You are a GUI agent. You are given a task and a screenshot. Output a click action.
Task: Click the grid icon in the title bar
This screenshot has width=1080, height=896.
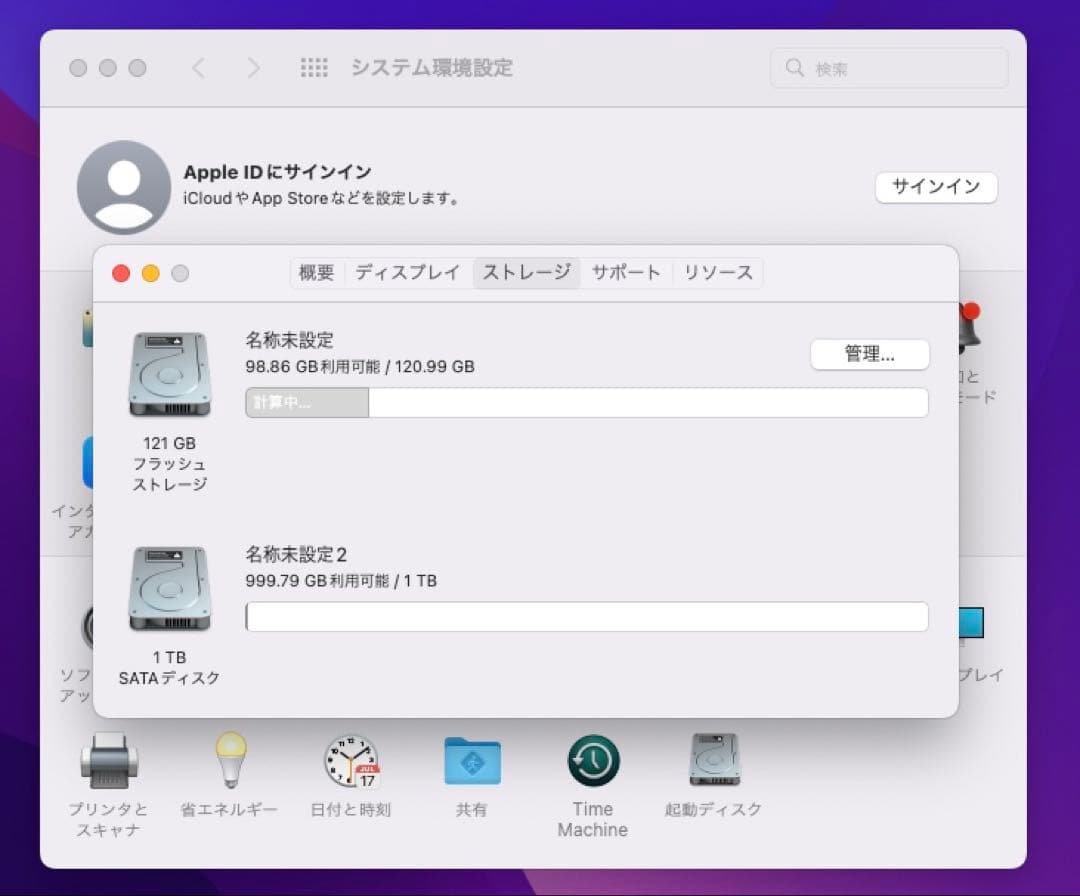pos(314,67)
